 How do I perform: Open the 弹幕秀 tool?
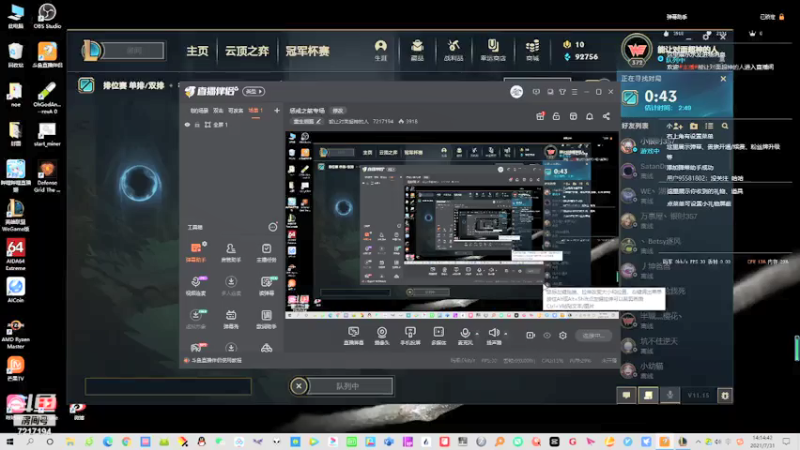tap(231, 319)
